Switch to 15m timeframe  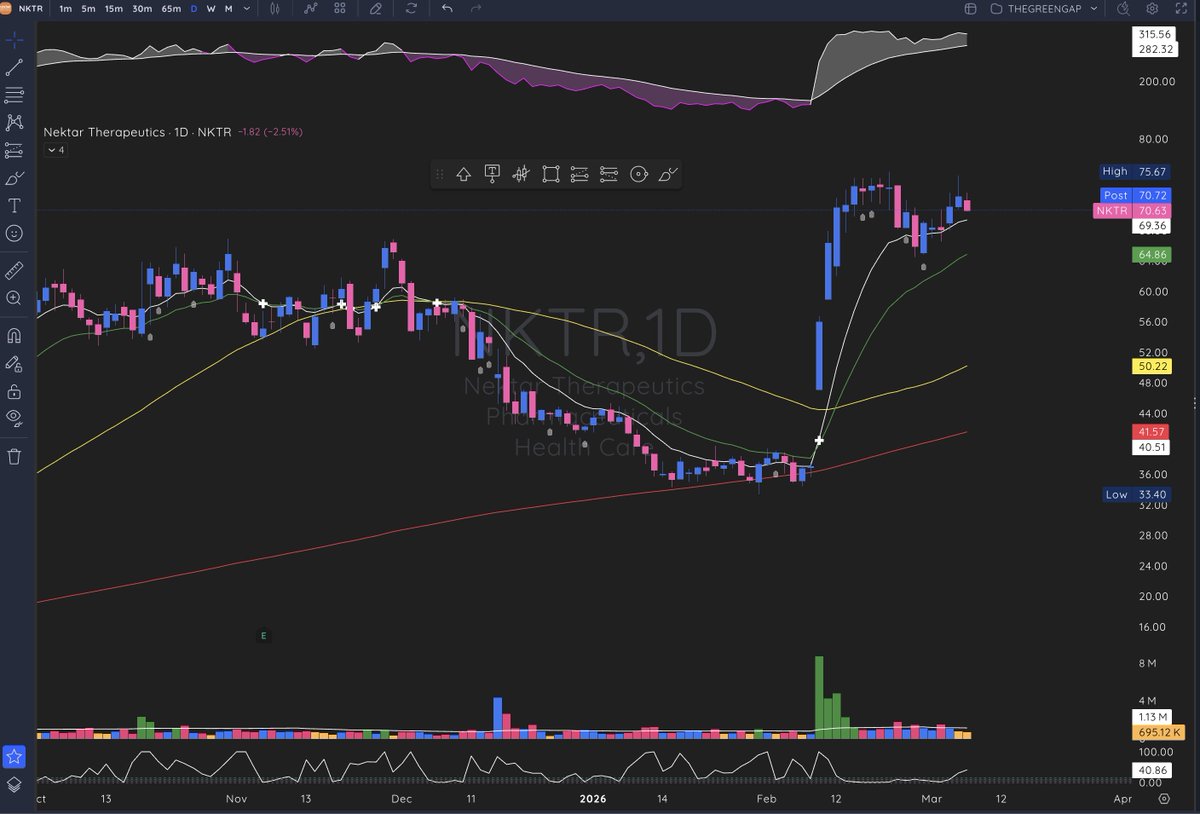tap(115, 8)
